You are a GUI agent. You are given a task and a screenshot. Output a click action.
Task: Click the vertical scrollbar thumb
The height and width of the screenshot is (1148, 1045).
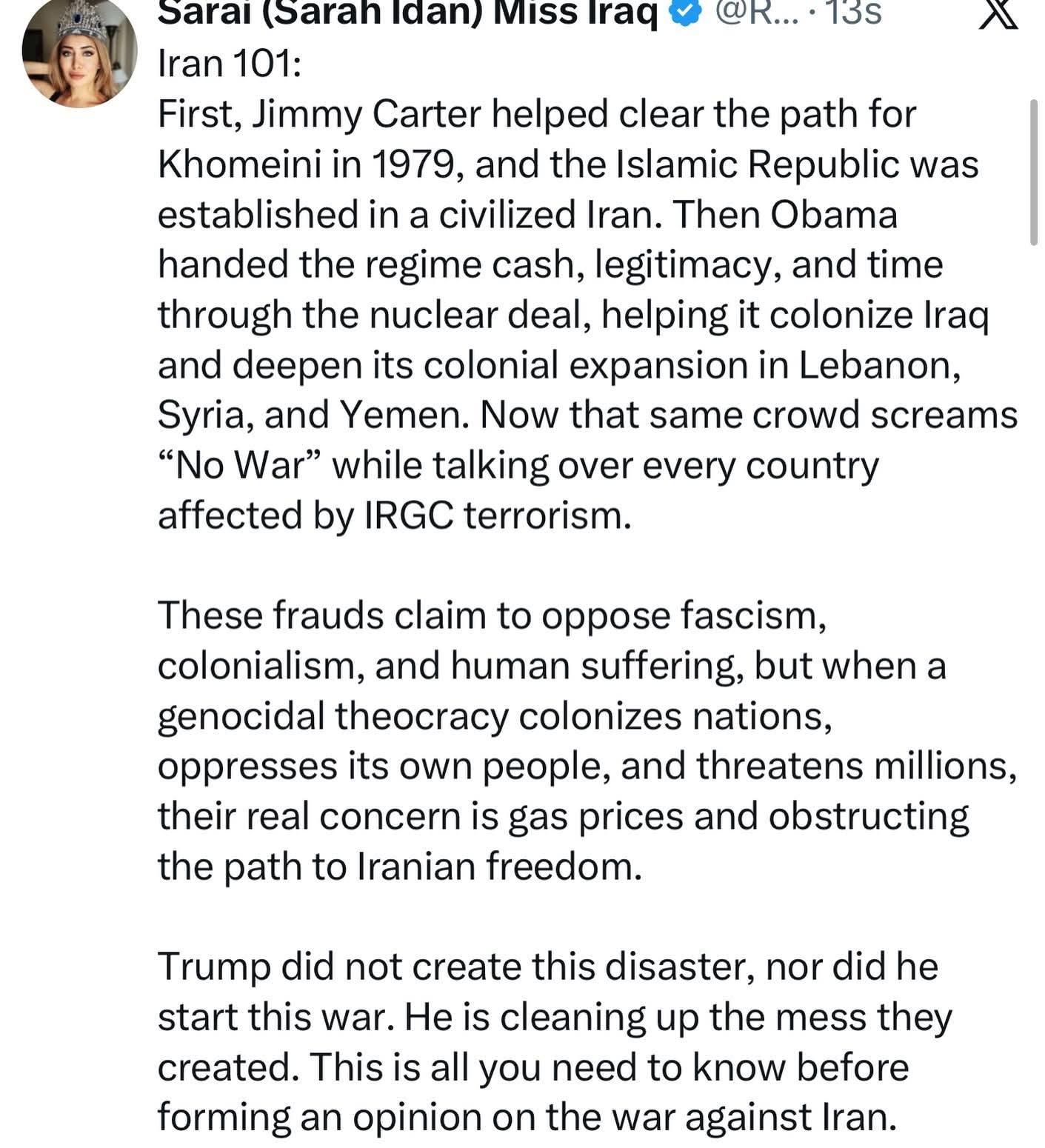[1034, 172]
